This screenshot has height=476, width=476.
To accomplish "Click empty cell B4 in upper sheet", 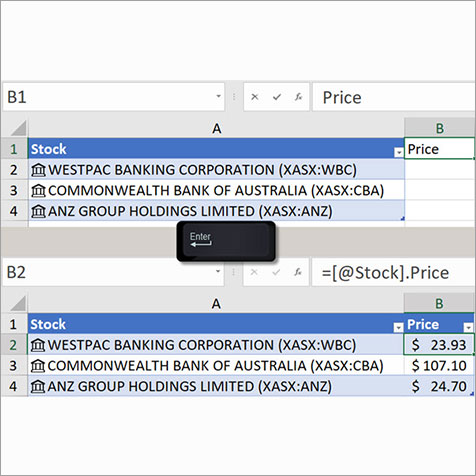I will coord(440,211).
